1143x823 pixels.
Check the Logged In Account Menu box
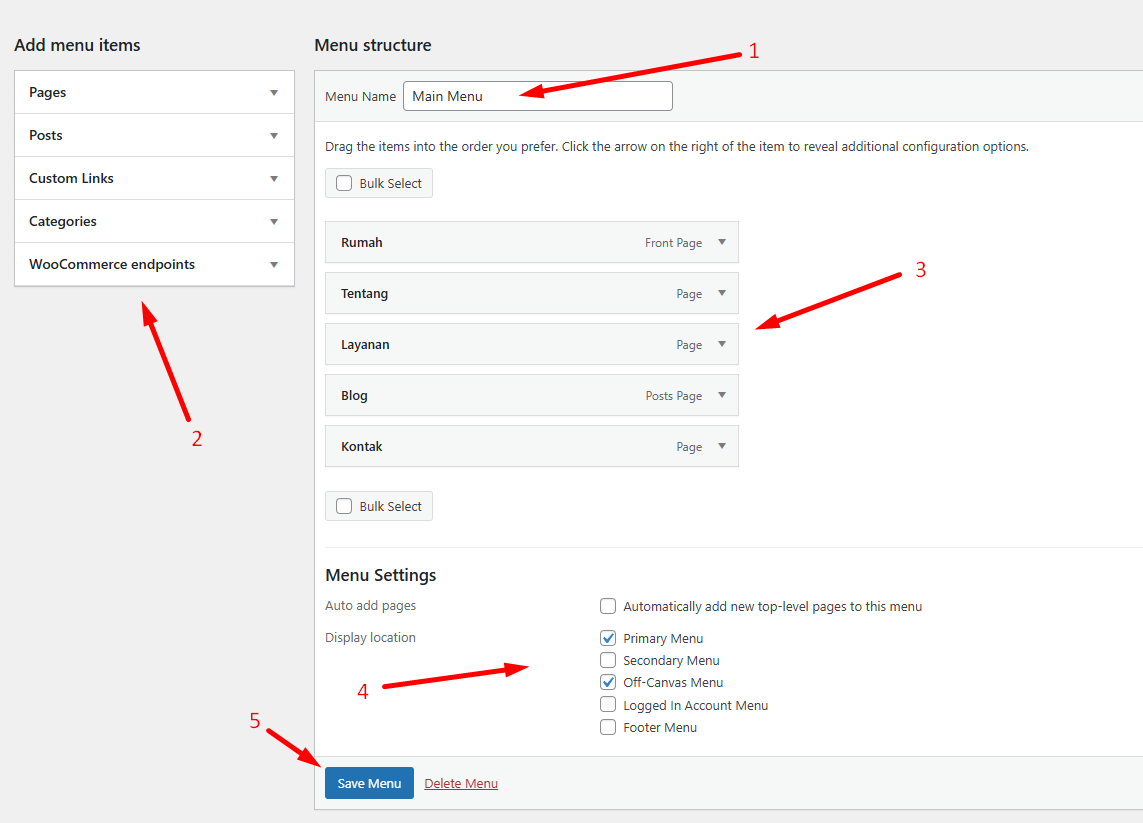tap(608, 705)
